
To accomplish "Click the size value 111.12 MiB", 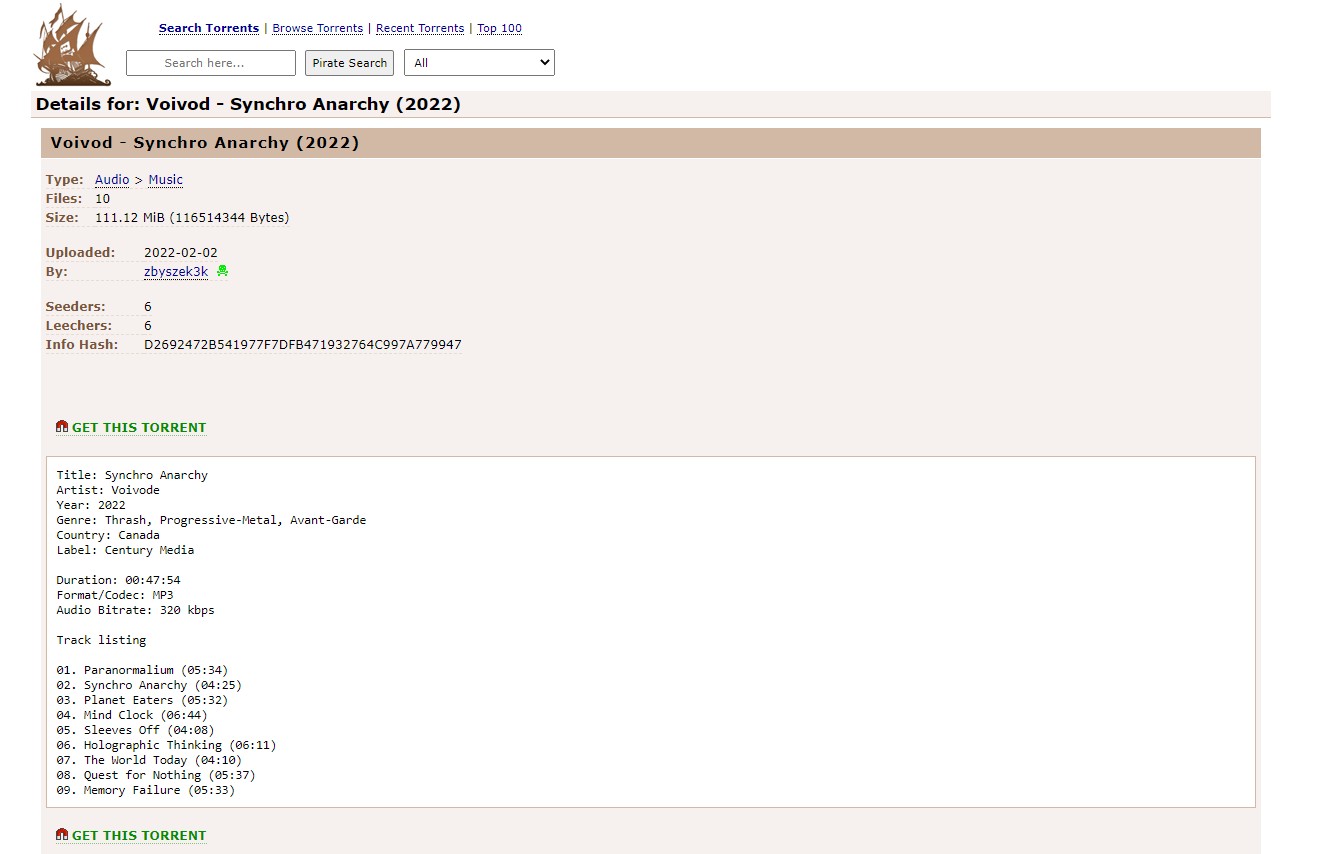I will (192, 217).
